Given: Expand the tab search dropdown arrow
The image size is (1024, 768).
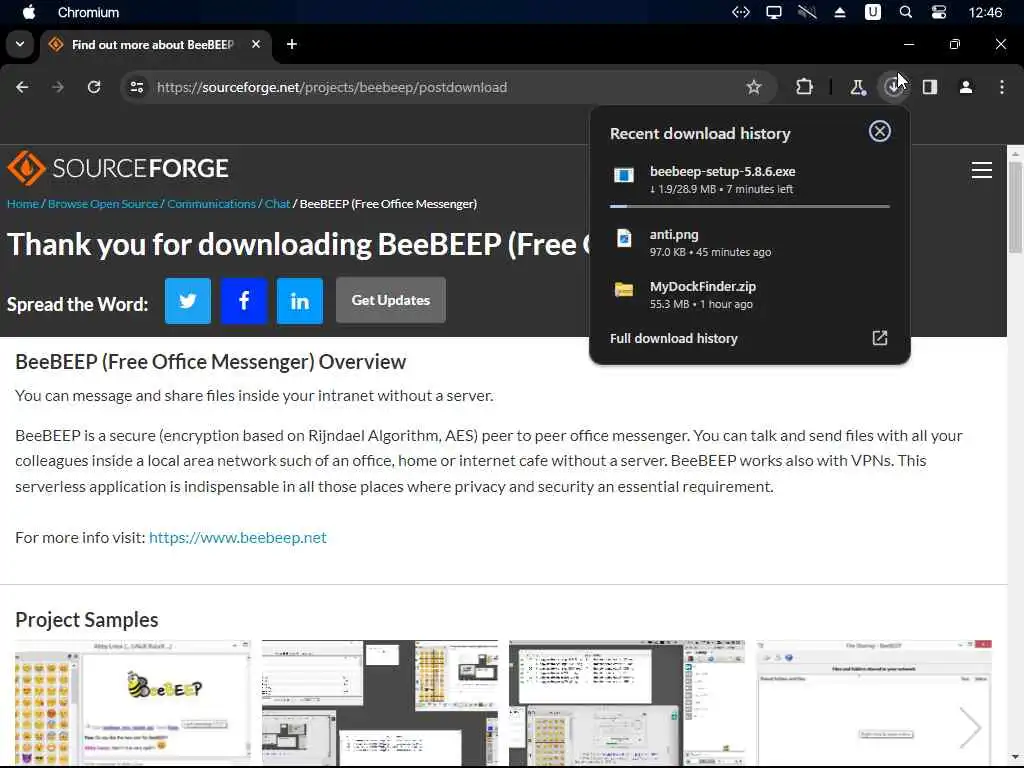Looking at the screenshot, I should (x=20, y=44).
